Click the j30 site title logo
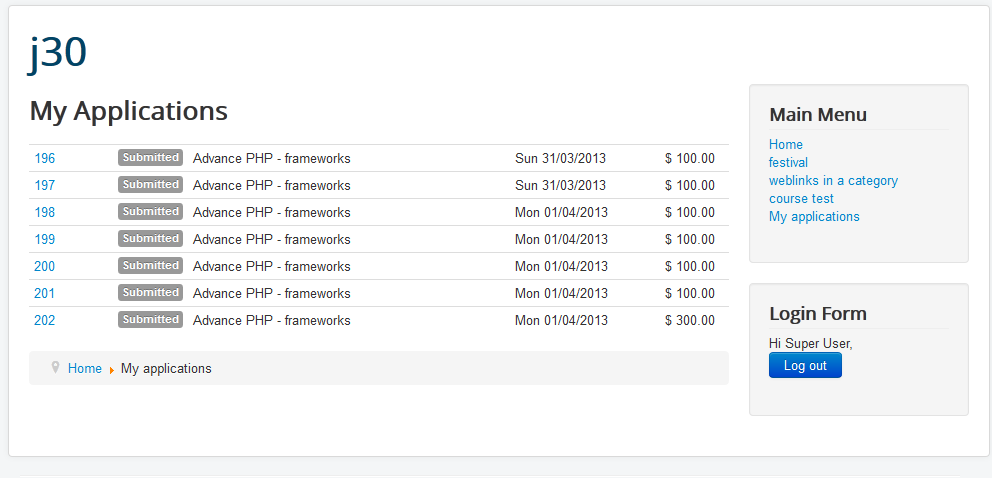Screen dimensions: 992x478 coord(58,53)
